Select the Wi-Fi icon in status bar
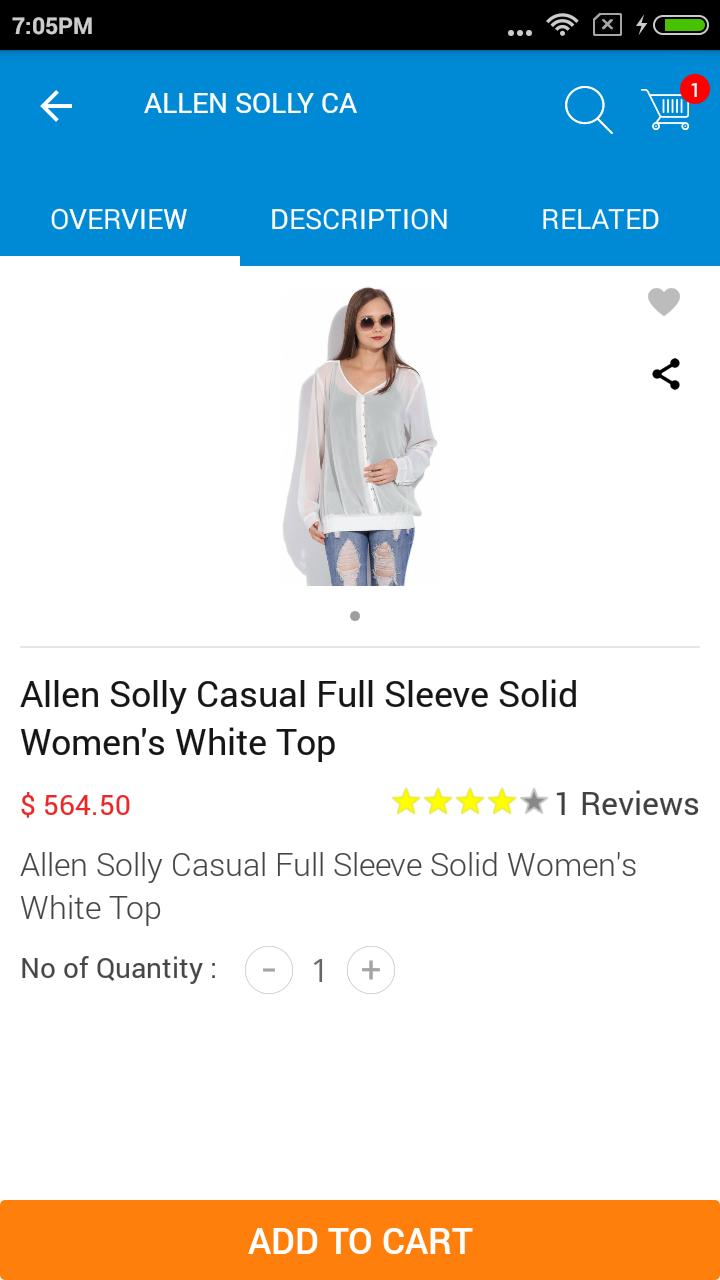The height and width of the screenshot is (1280, 720). [x=561, y=25]
